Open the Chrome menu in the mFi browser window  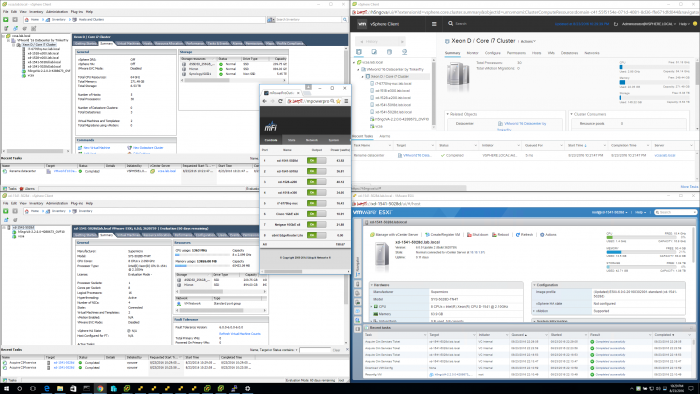point(346,101)
